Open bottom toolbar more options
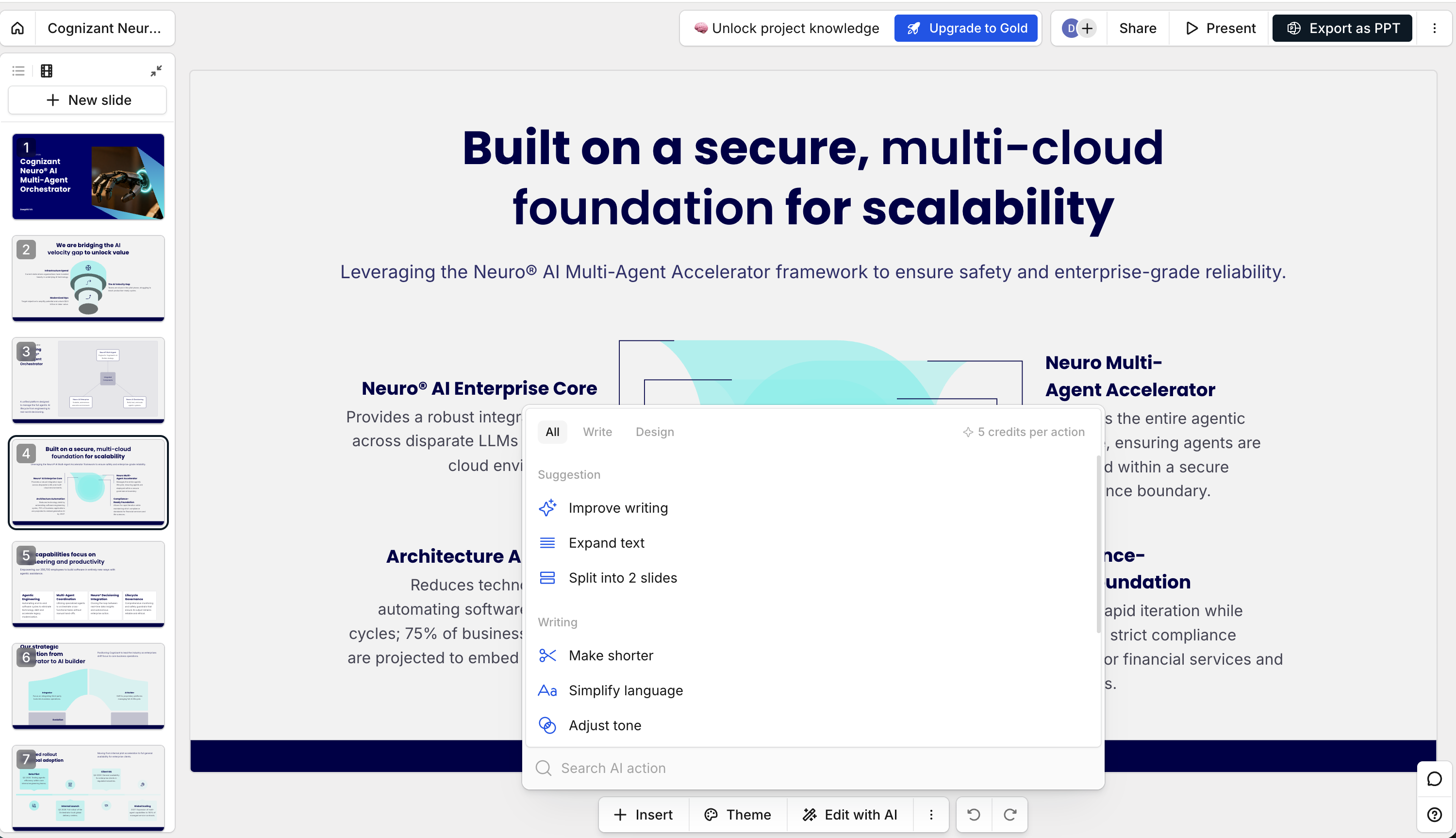Screen dimensions: 1456x838 coord(931,814)
